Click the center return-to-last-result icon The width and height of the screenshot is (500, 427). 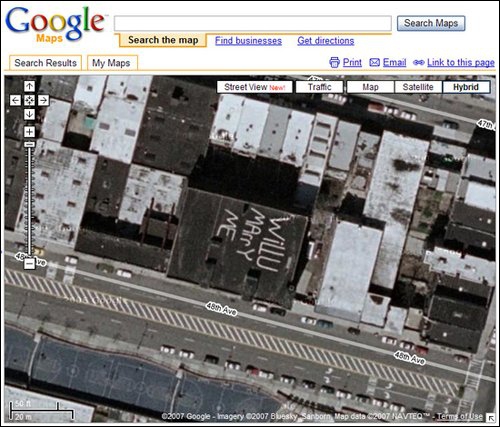29,100
